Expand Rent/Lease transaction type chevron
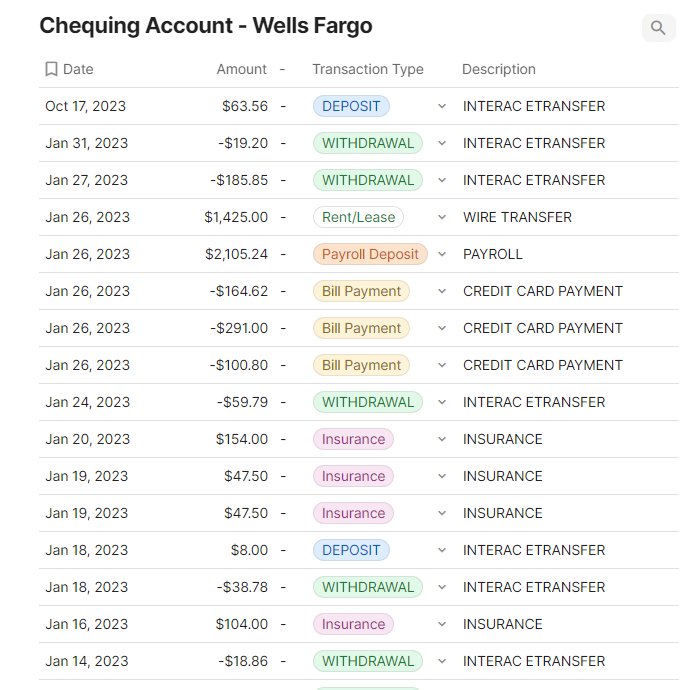693x690 pixels. 442,217
